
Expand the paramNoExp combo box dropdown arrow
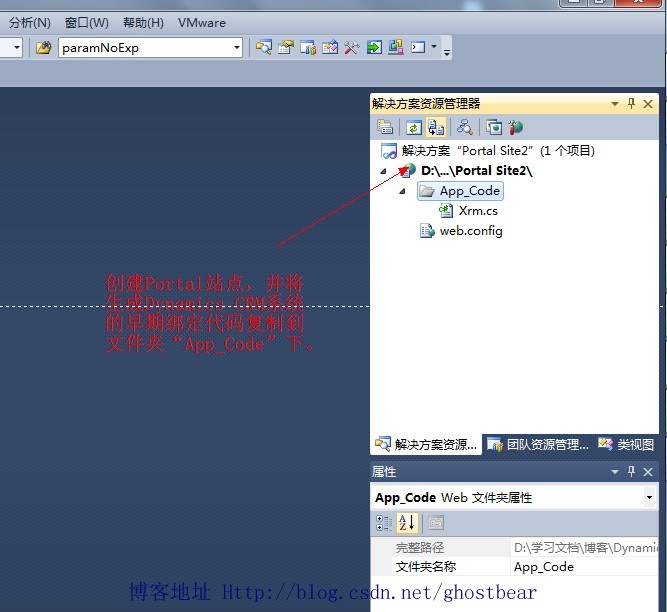click(237, 48)
